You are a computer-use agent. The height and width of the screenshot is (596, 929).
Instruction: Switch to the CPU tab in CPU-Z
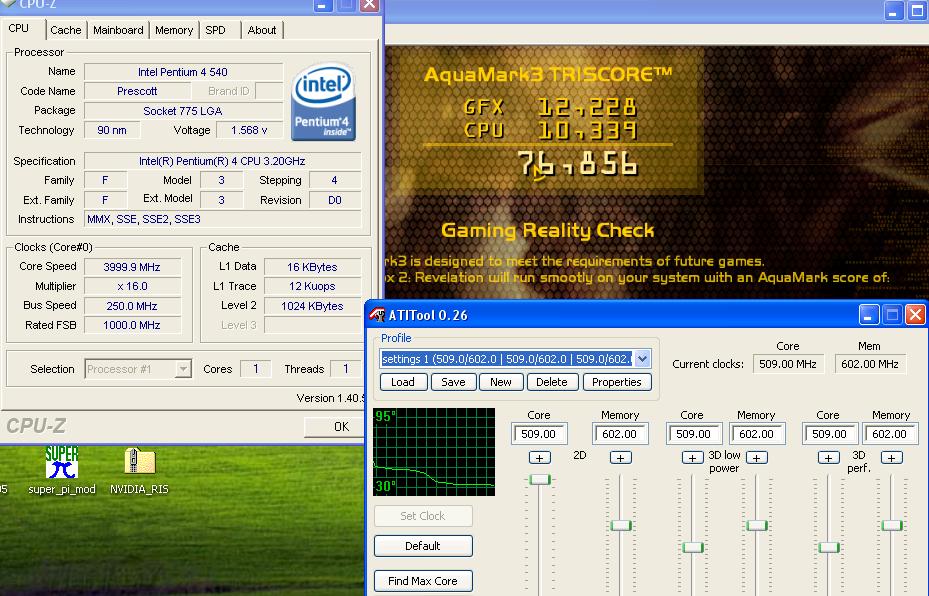coord(18,28)
